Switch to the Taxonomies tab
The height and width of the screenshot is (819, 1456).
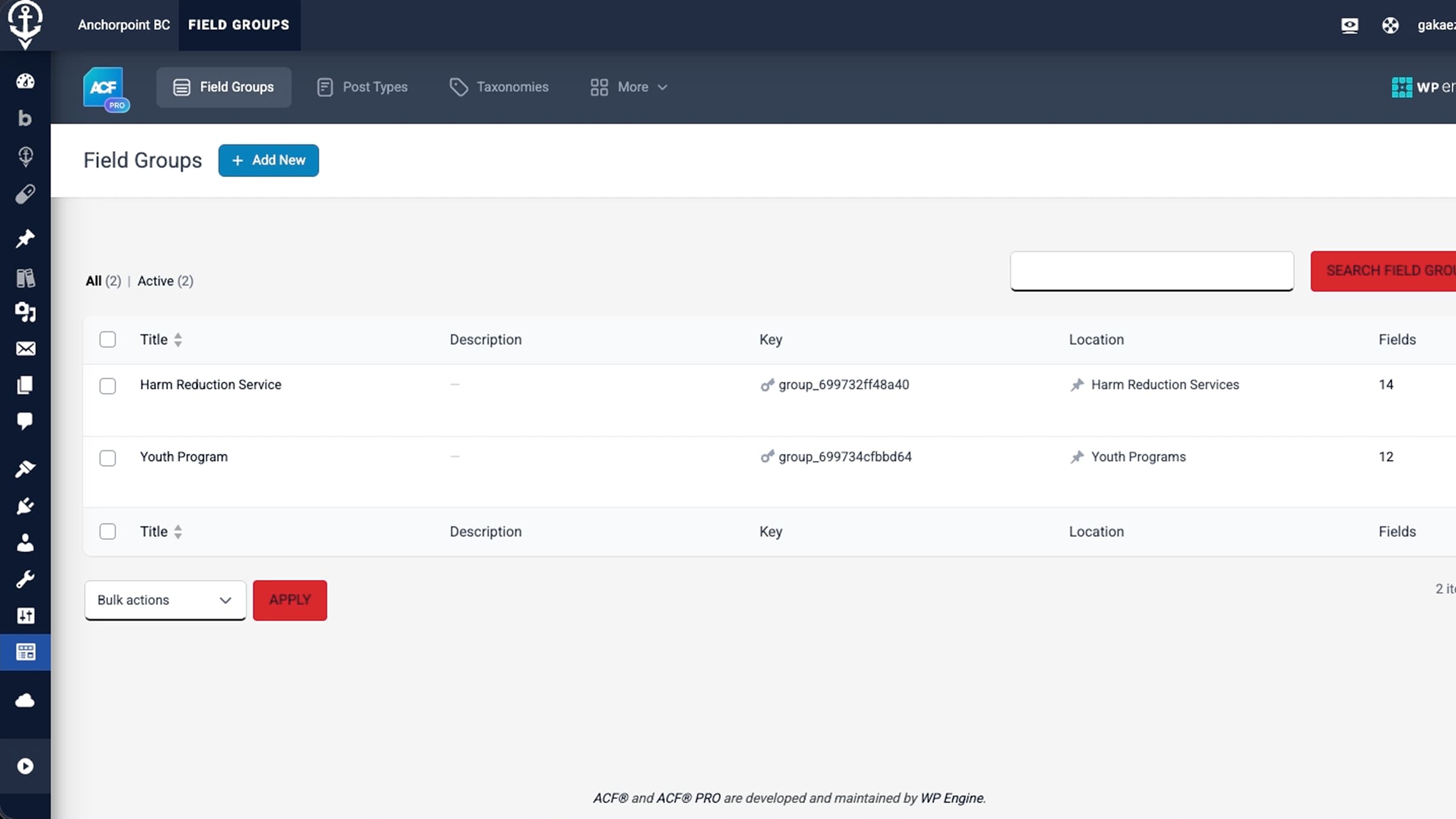point(499,87)
